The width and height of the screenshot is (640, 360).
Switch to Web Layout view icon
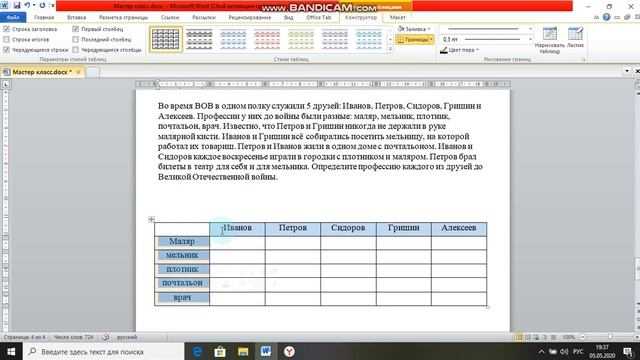click(536, 337)
